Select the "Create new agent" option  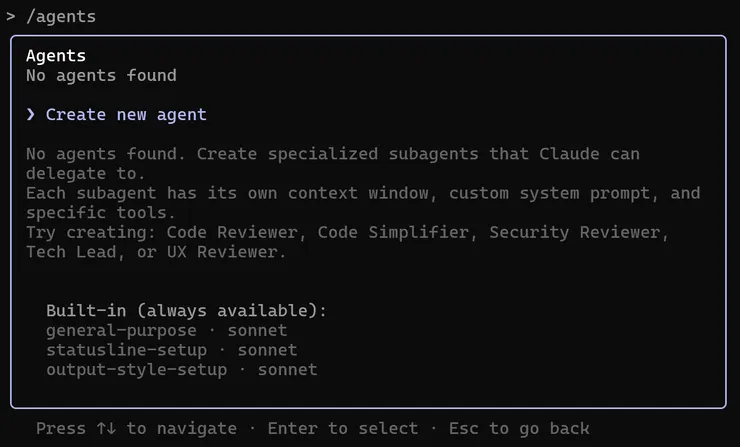[126, 115]
